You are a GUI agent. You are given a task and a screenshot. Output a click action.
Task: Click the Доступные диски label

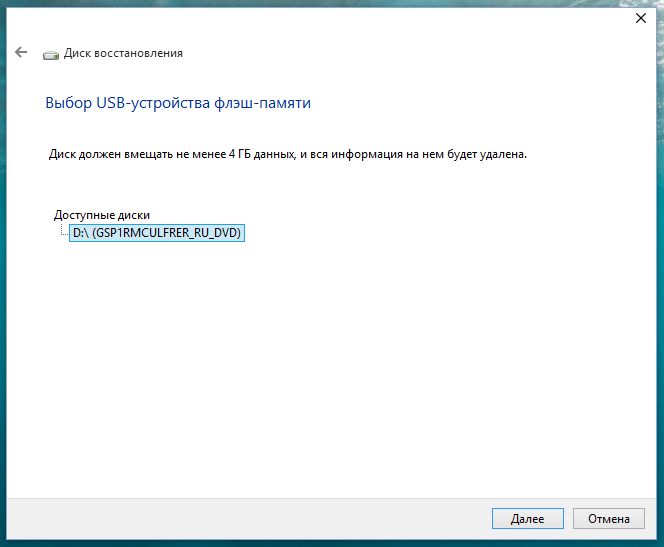(x=102, y=215)
